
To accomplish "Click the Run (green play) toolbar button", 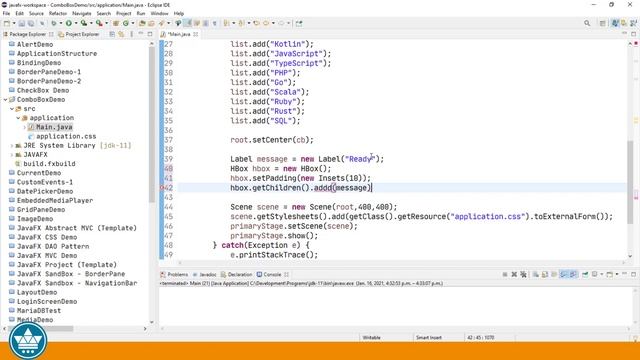I will tap(69, 23).
